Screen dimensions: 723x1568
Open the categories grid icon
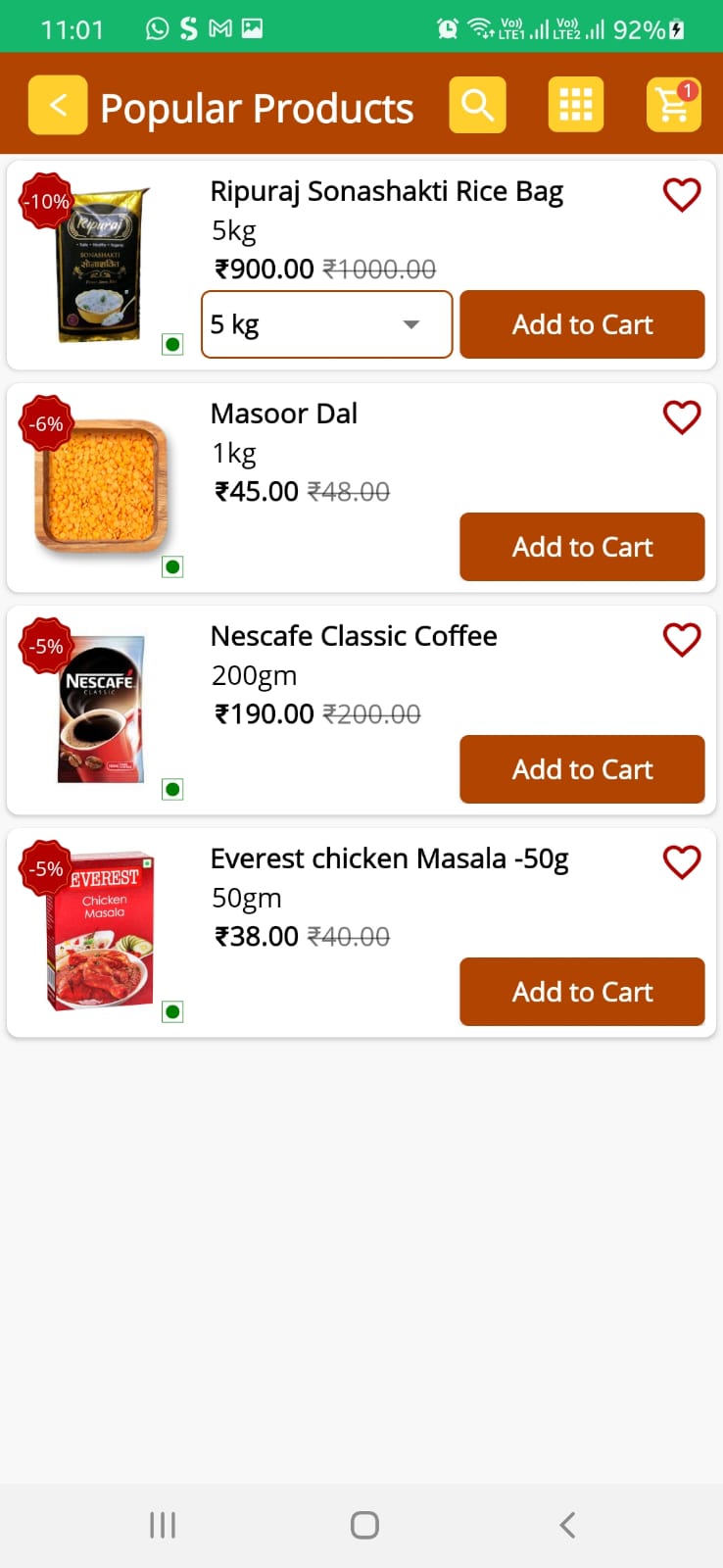(576, 105)
